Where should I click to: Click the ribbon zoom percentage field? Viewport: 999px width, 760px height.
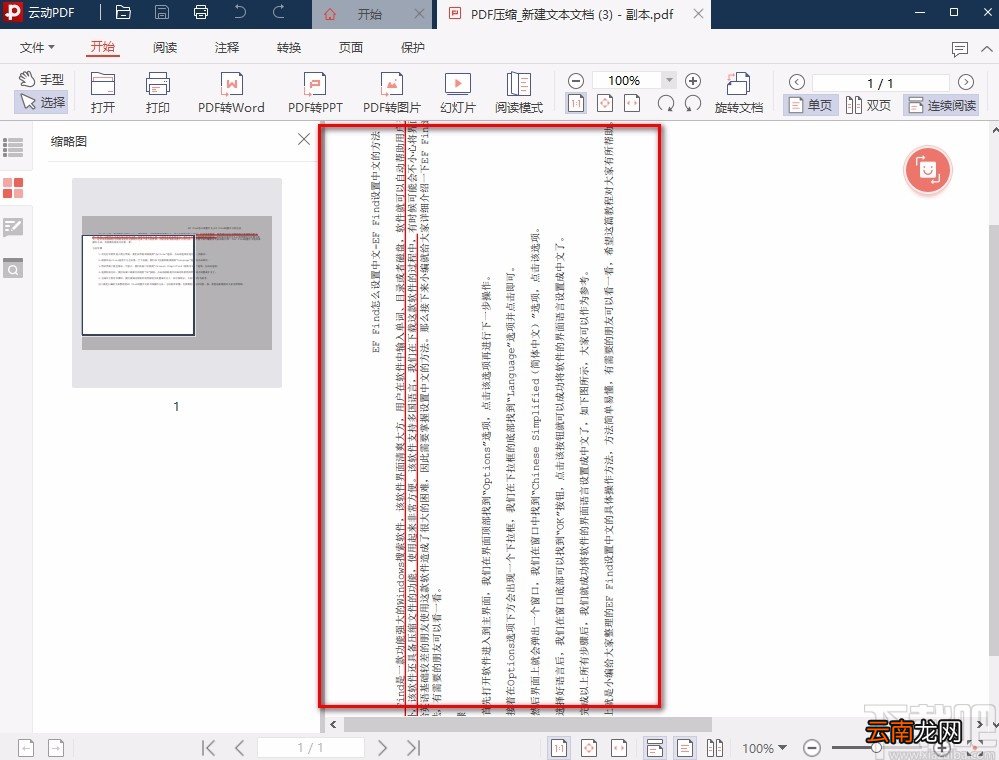(626, 80)
